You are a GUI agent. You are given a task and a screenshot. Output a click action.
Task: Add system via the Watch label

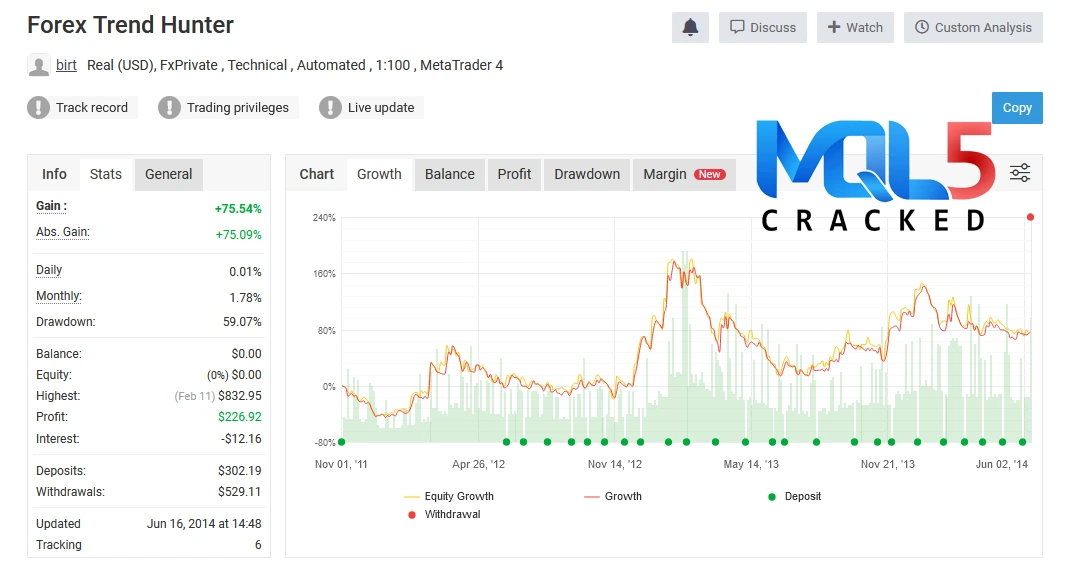pyautogui.click(x=865, y=27)
